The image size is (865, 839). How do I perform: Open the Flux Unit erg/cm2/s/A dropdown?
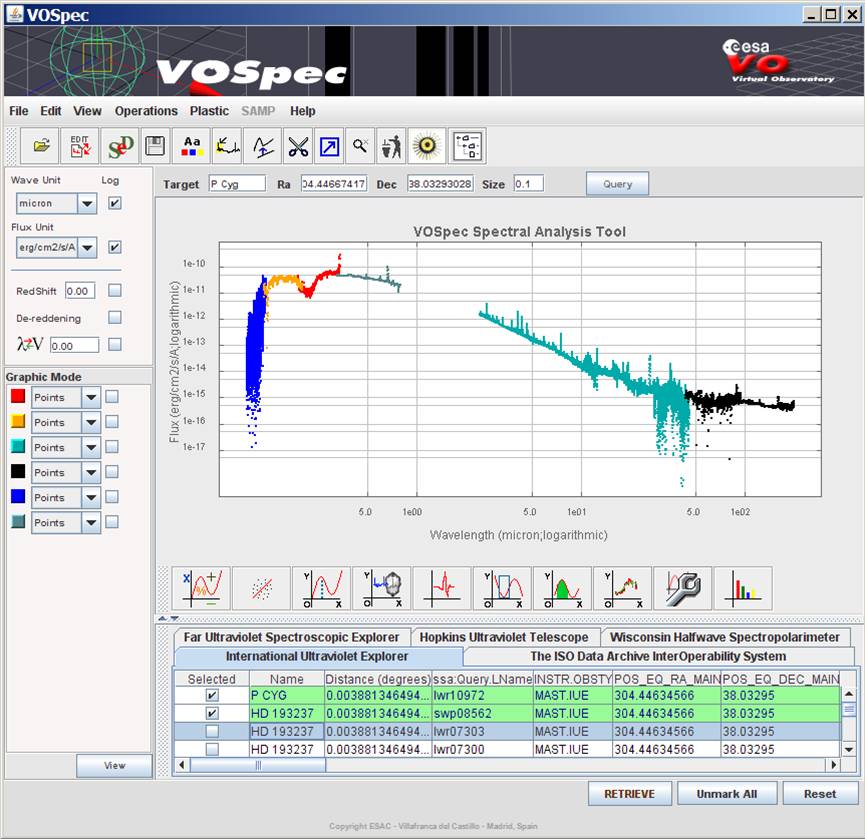[87, 248]
